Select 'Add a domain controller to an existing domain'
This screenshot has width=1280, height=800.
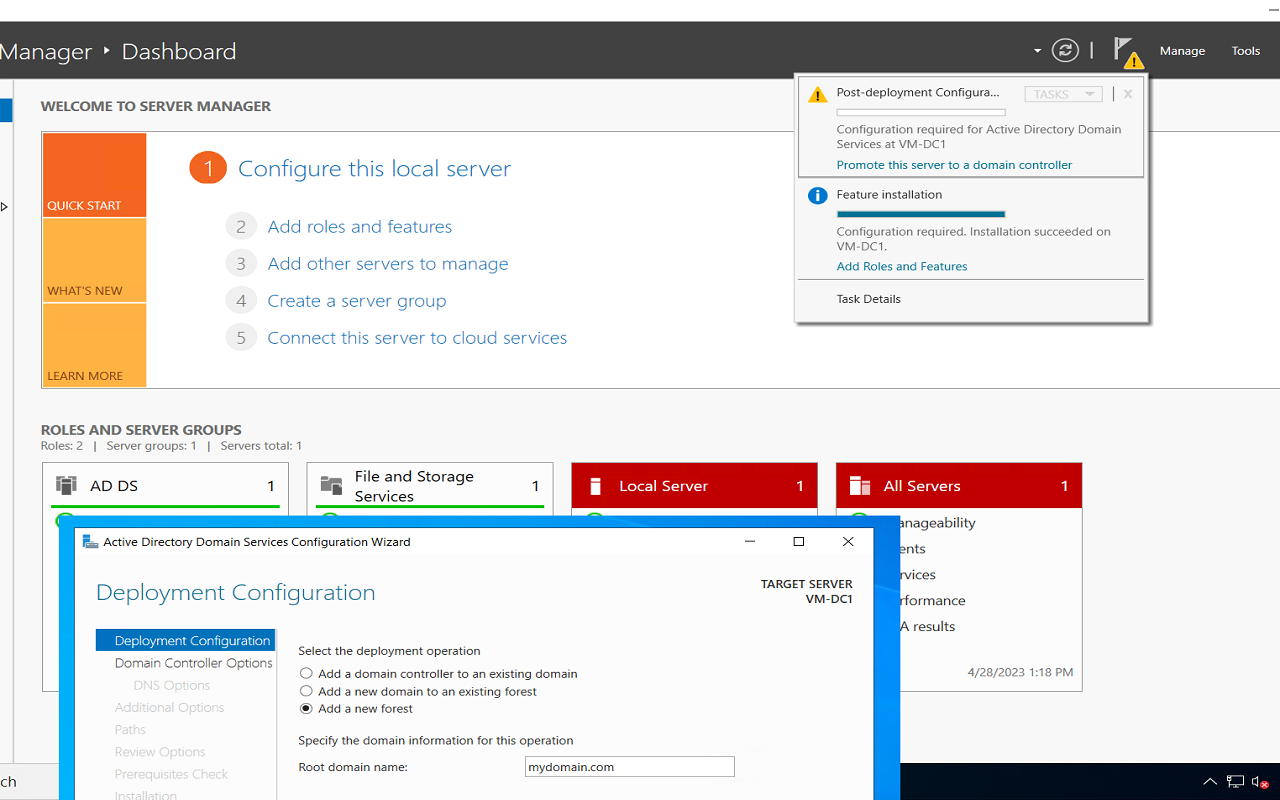pos(306,674)
